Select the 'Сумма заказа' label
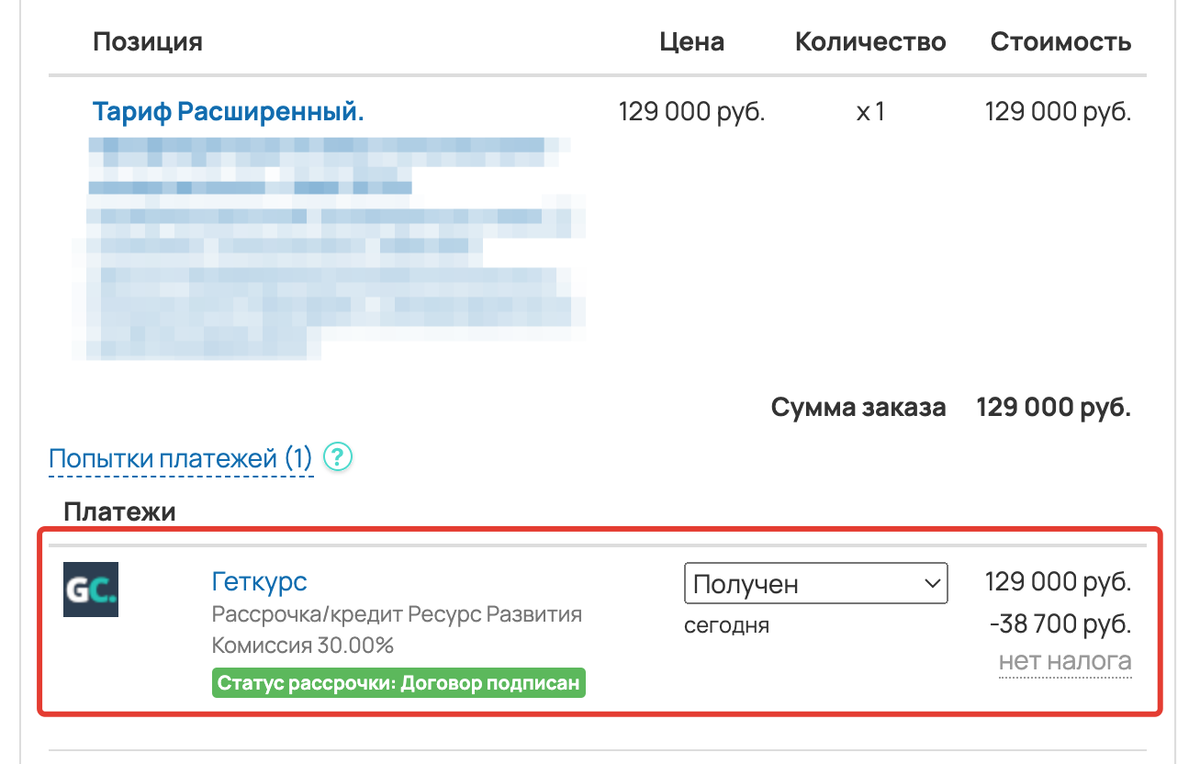 (858, 408)
